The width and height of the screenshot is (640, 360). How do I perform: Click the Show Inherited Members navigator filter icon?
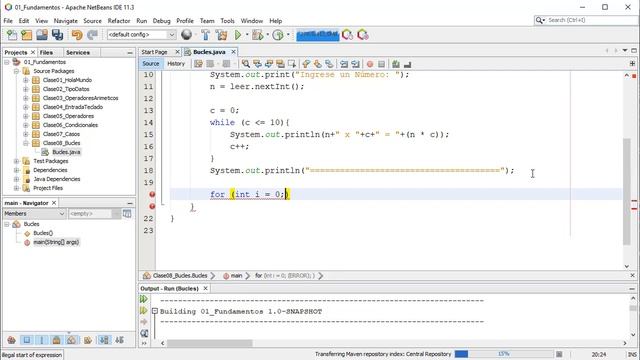click(x=11, y=340)
